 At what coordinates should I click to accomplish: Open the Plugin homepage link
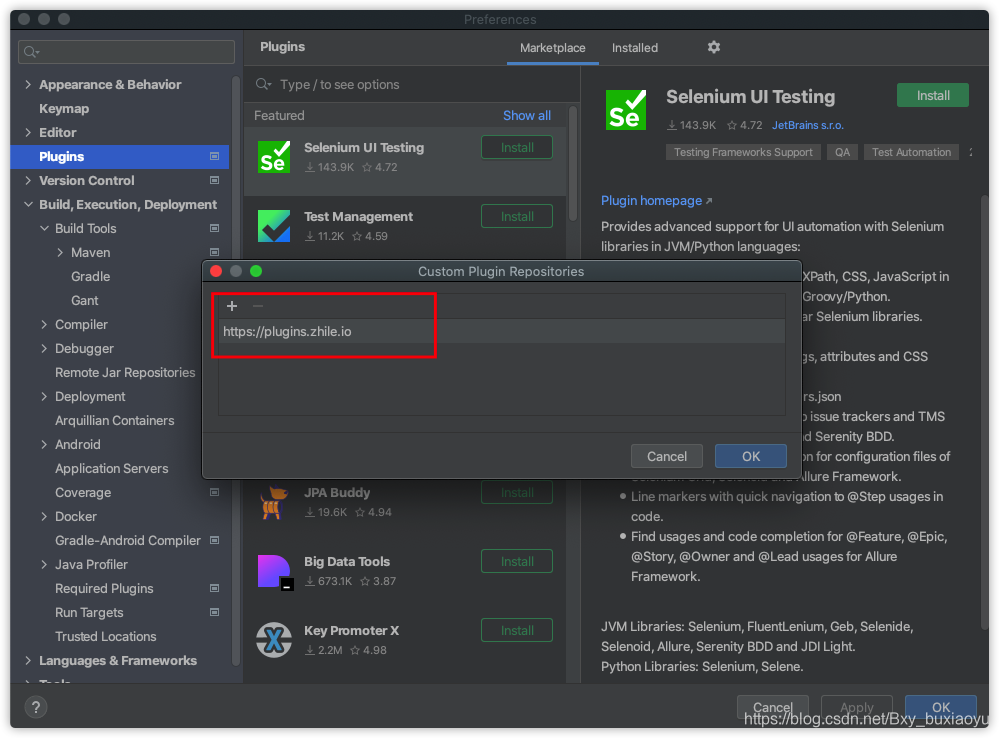(x=650, y=200)
